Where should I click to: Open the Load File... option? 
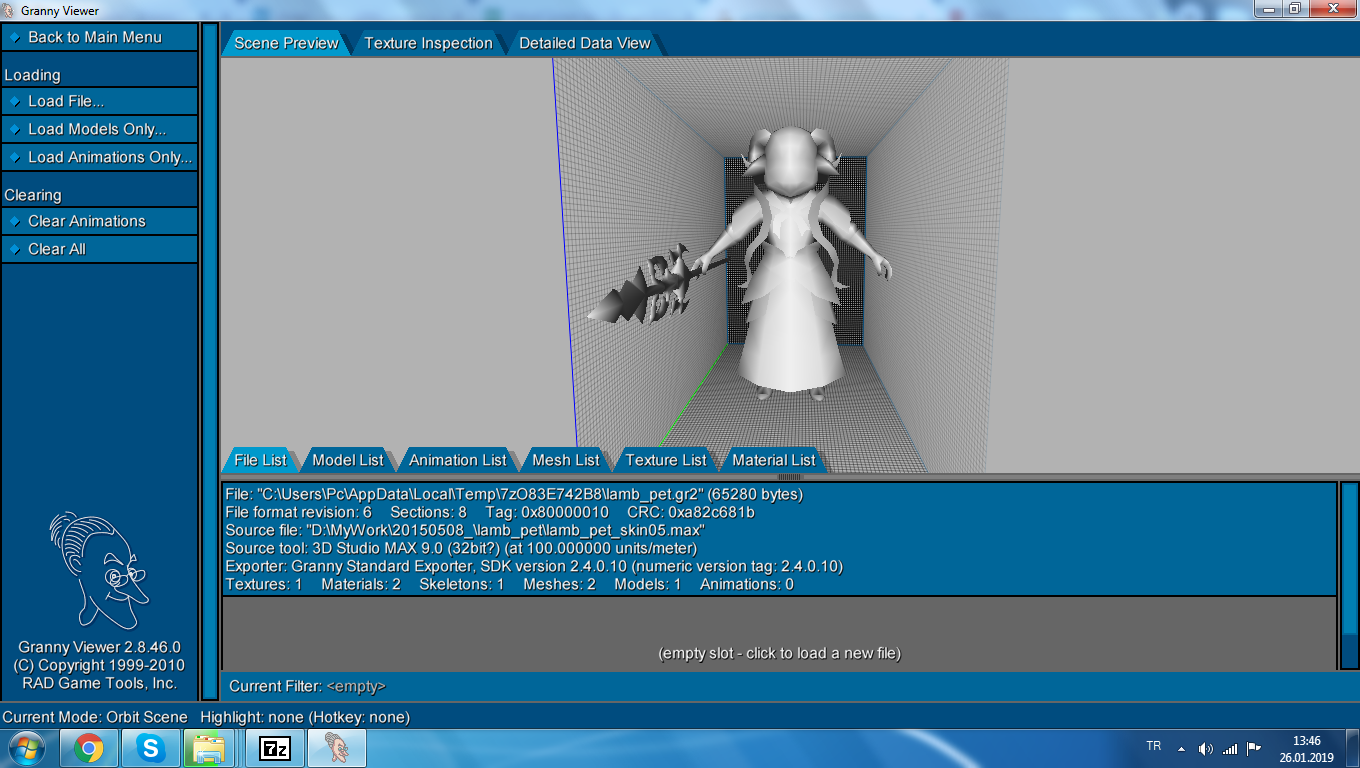click(x=66, y=101)
